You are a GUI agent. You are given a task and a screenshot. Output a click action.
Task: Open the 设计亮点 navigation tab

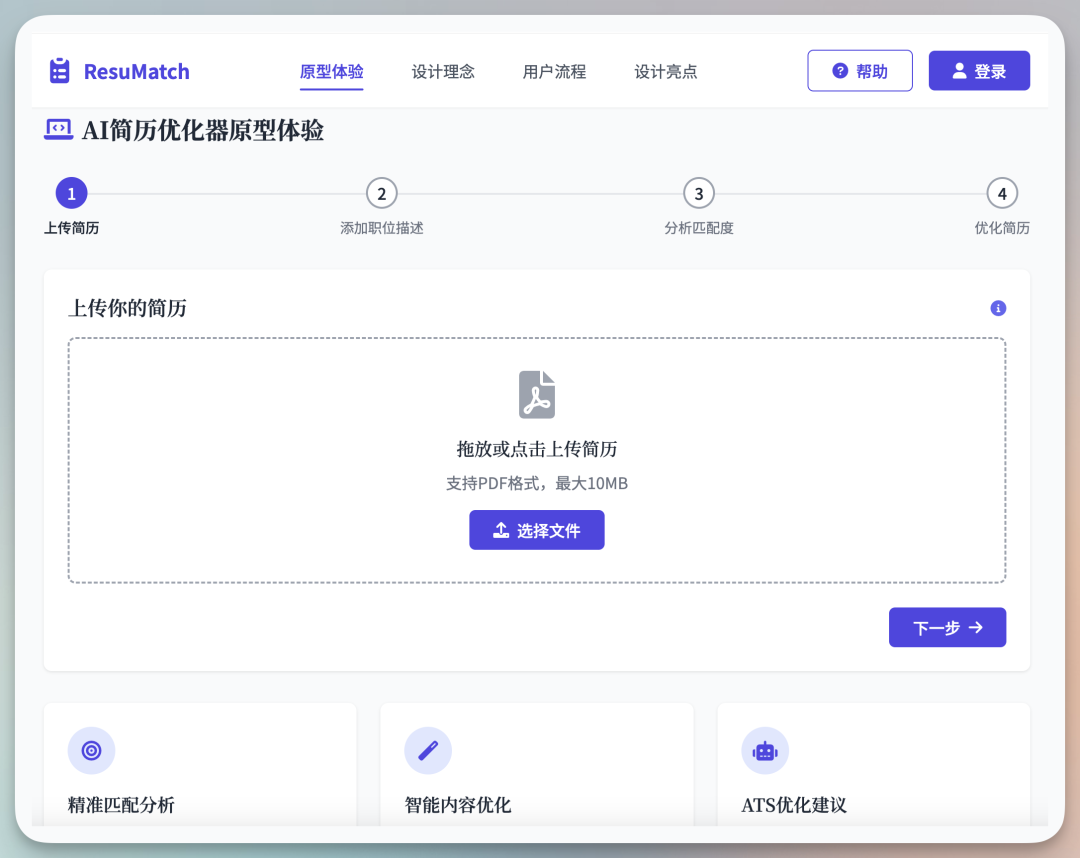point(666,71)
